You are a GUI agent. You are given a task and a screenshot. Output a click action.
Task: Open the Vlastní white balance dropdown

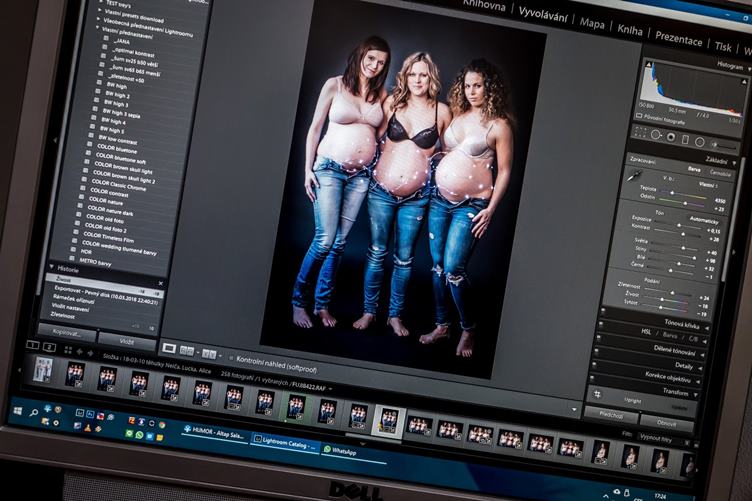pyautogui.click(x=708, y=185)
